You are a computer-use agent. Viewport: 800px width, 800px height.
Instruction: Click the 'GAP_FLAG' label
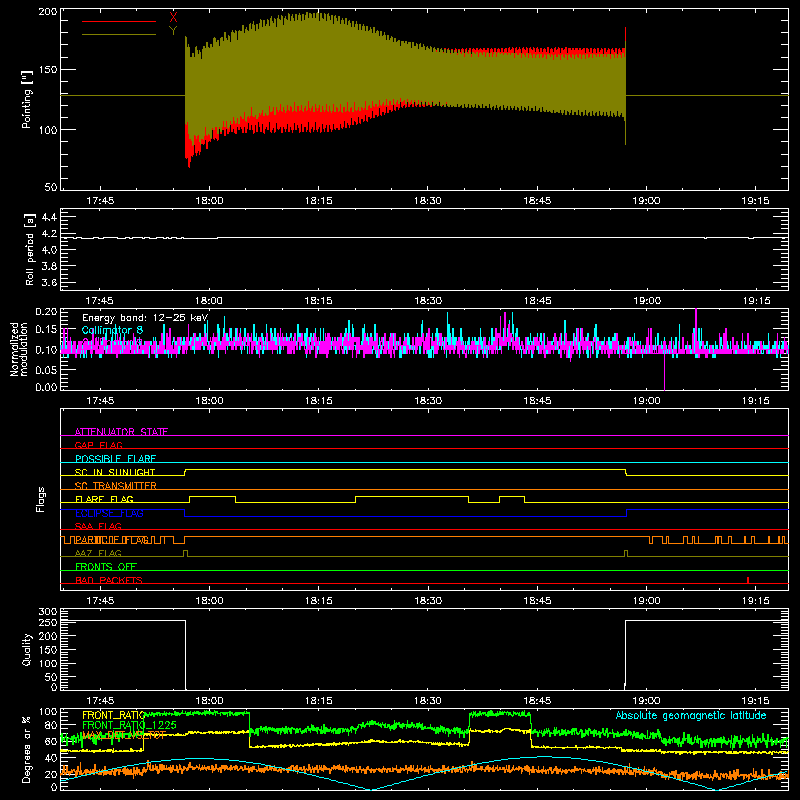pyautogui.click(x=98, y=445)
